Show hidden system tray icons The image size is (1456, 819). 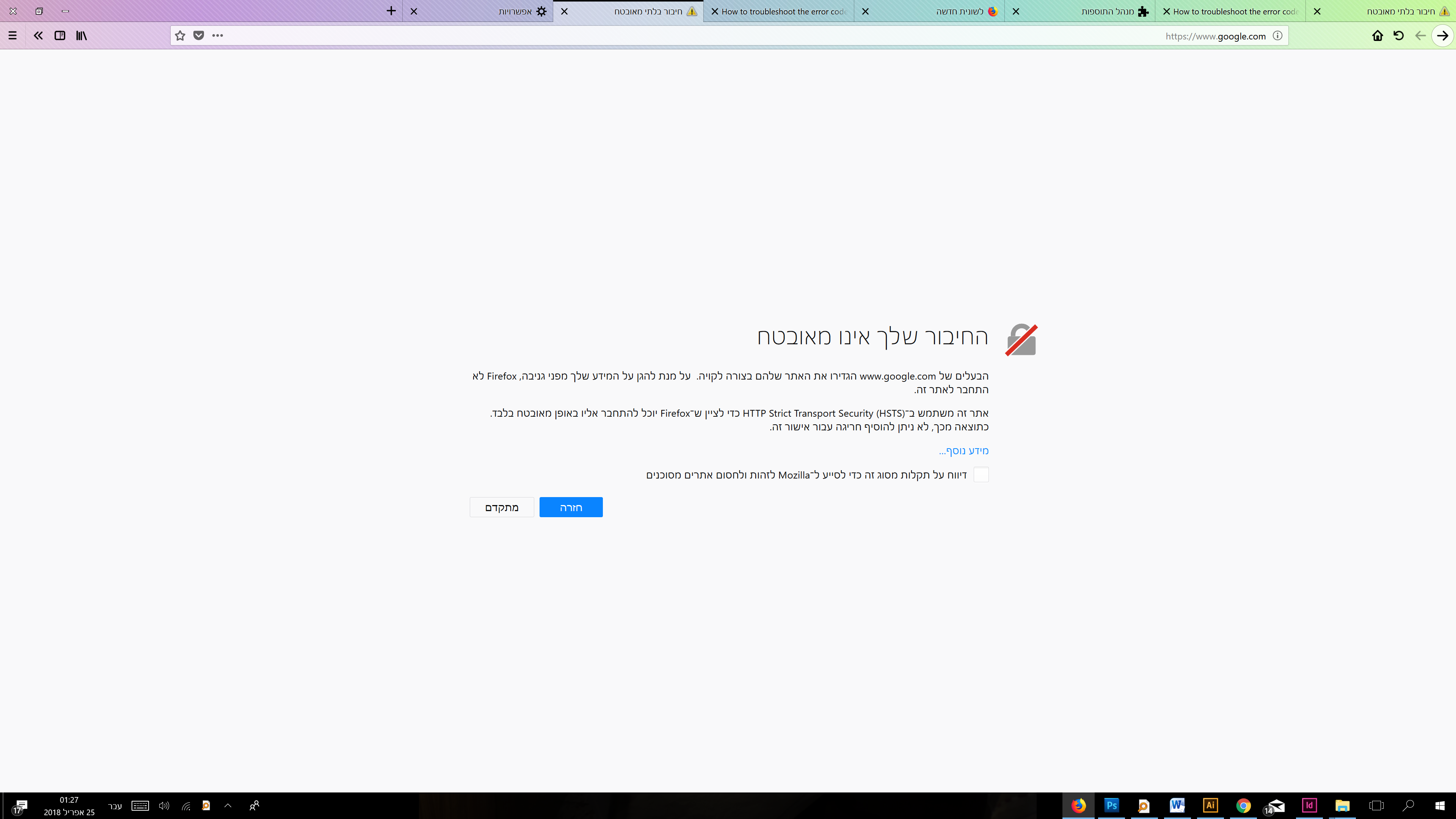coord(228,805)
